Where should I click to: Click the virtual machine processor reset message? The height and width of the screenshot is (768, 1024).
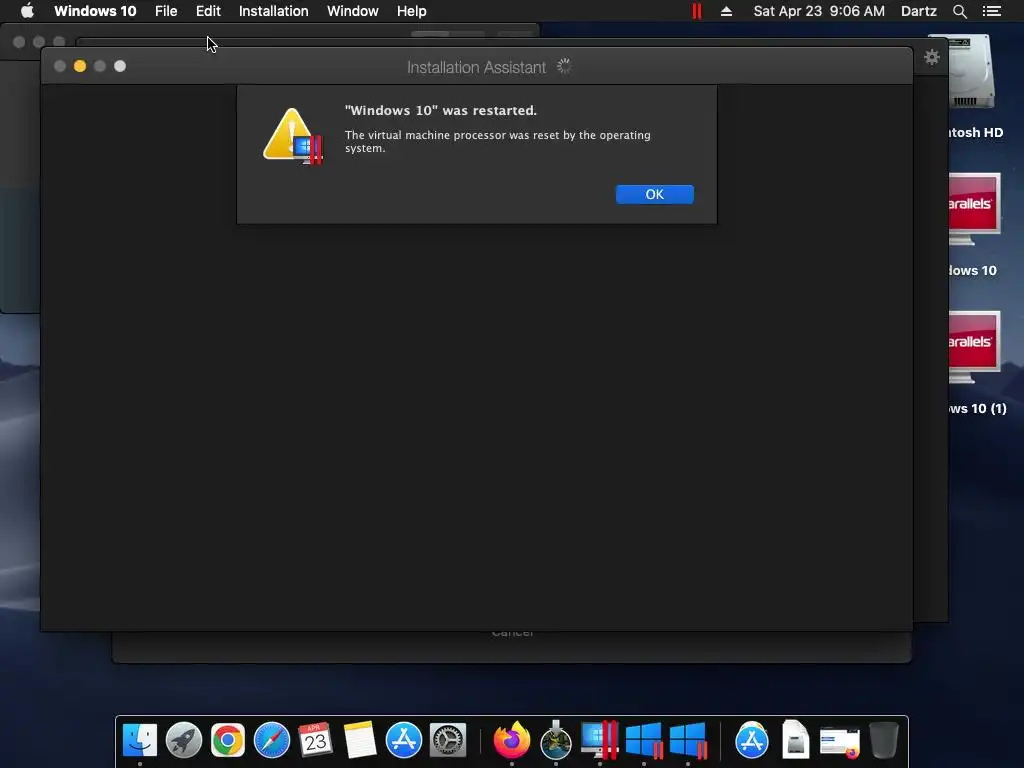(x=498, y=142)
